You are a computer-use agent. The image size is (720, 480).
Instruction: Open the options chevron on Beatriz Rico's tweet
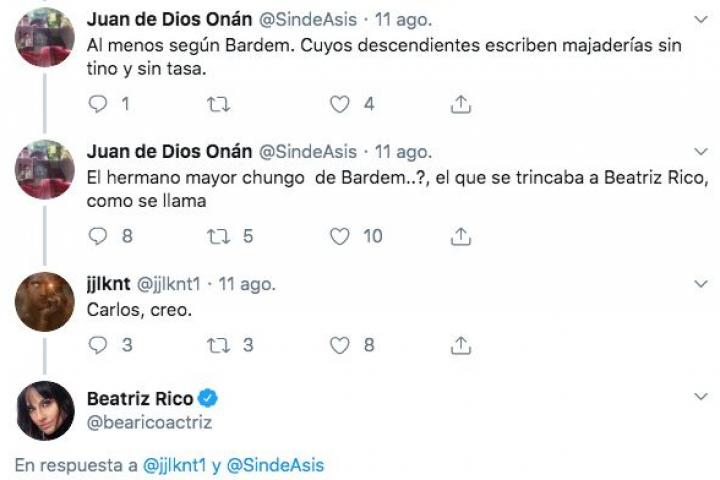click(700, 399)
